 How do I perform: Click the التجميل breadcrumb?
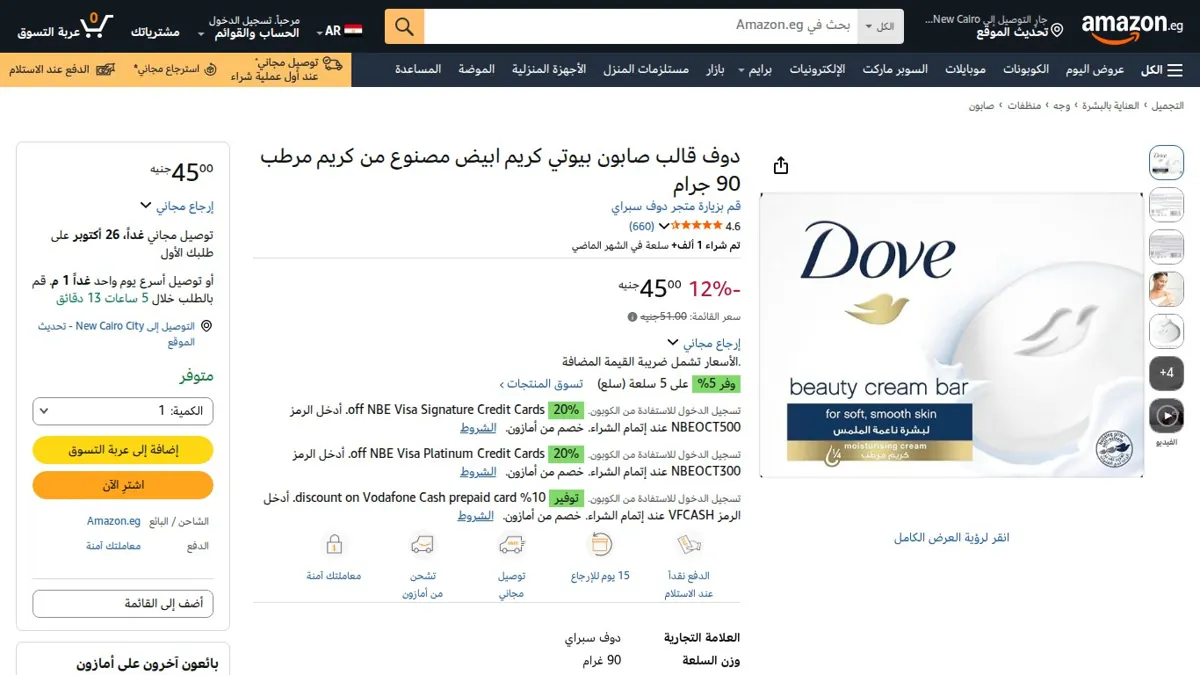[1168, 105]
